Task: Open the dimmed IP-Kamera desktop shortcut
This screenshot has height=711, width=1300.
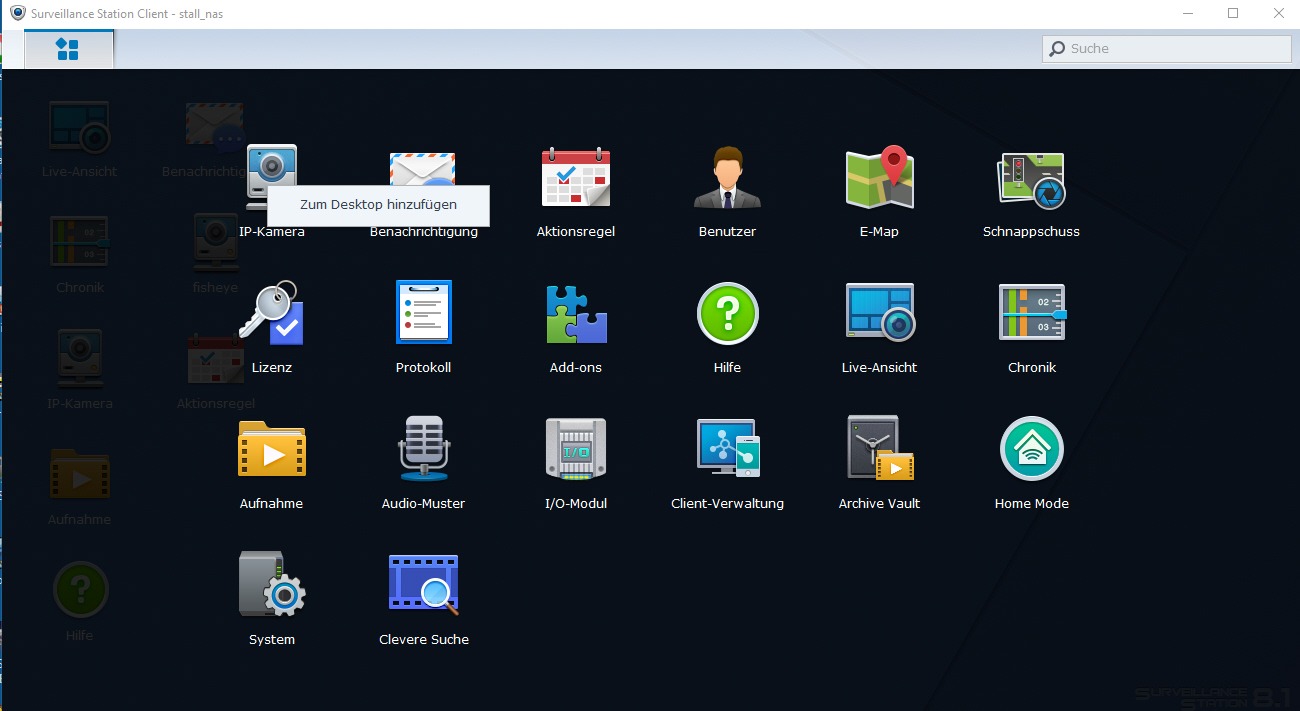Action: point(80,359)
